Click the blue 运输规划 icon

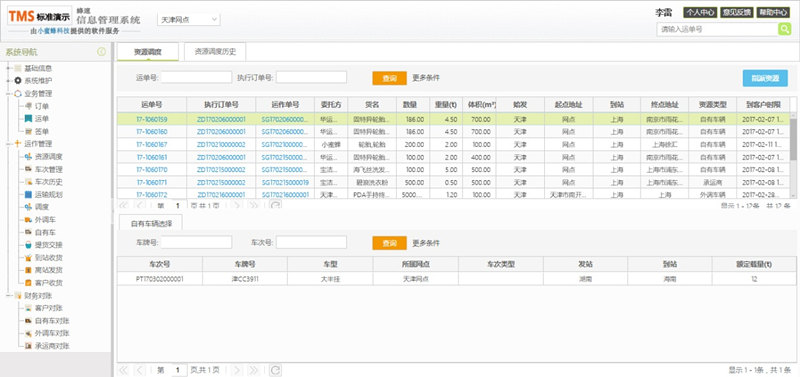coord(29,194)
